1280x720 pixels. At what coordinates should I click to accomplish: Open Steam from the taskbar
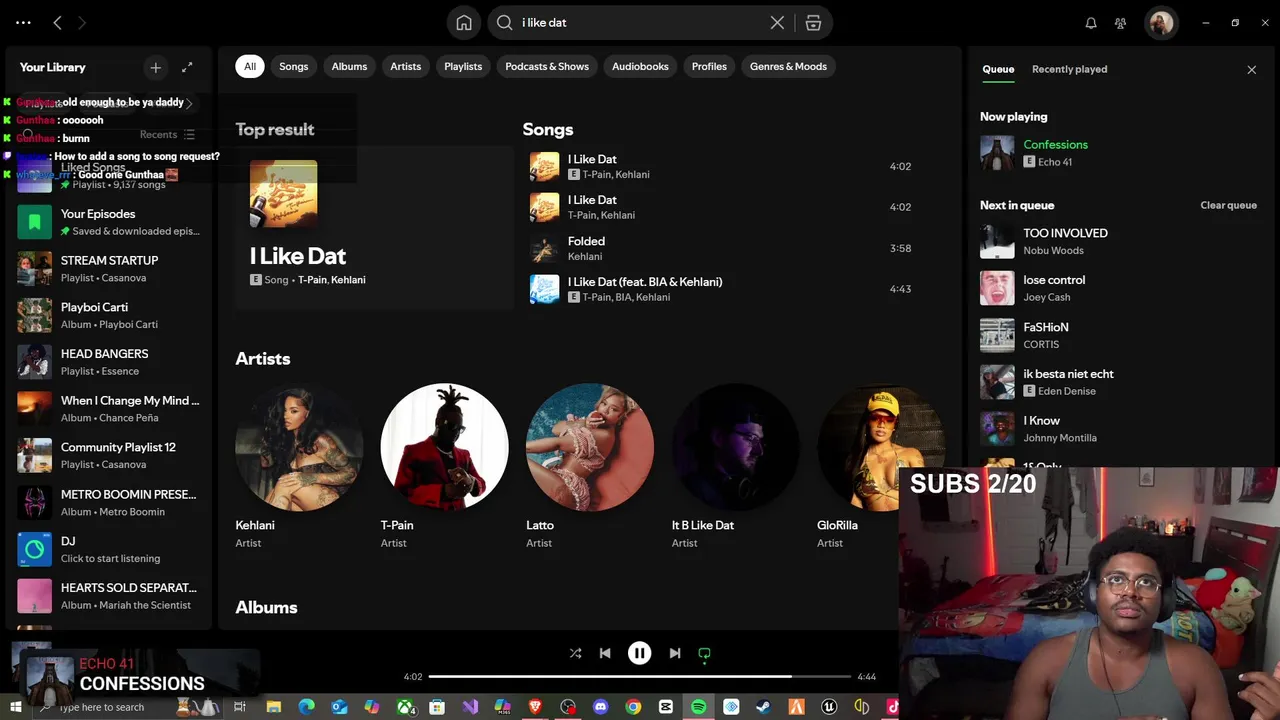[x=764, y=707]
